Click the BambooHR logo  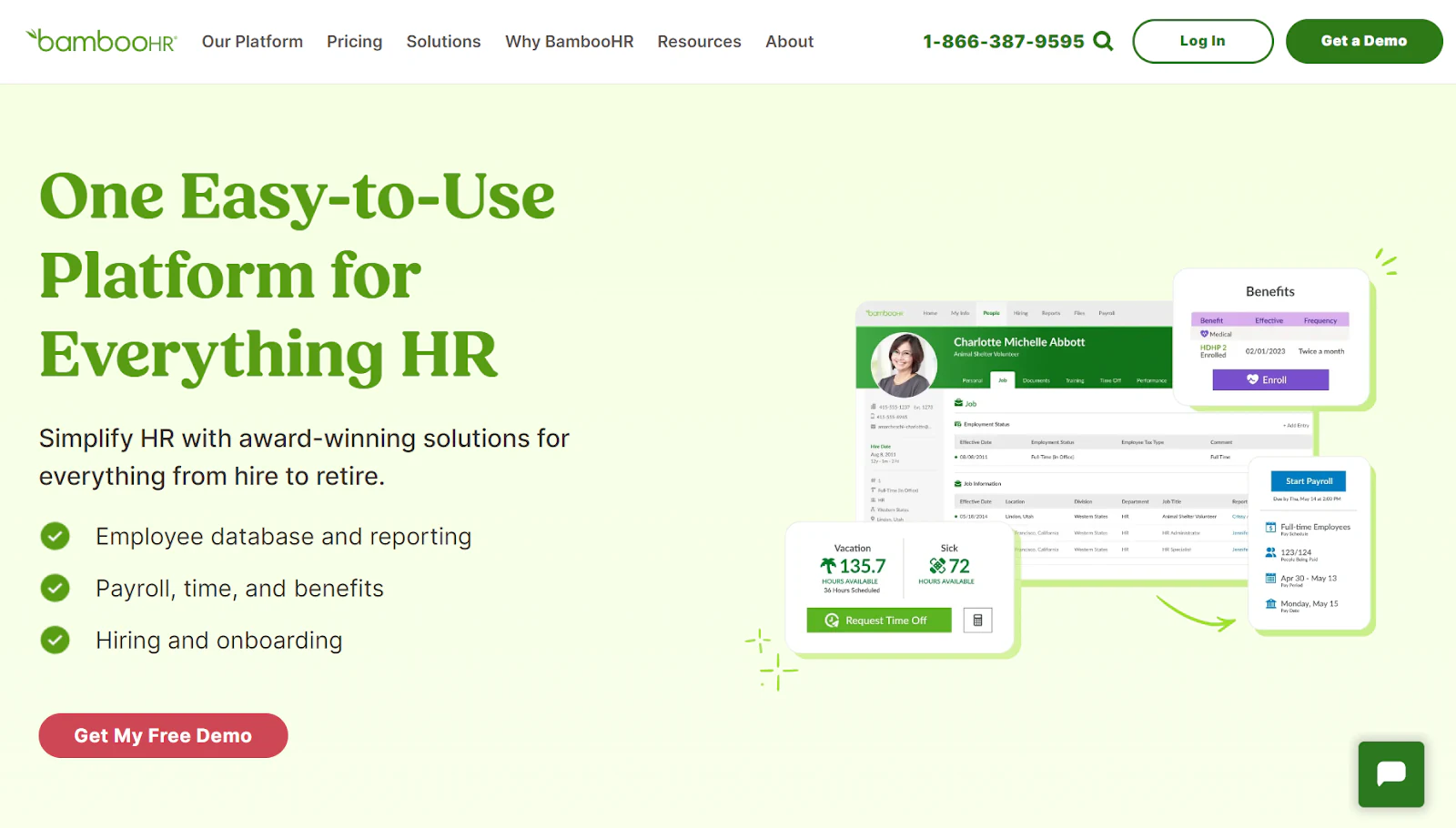point(101,41)
